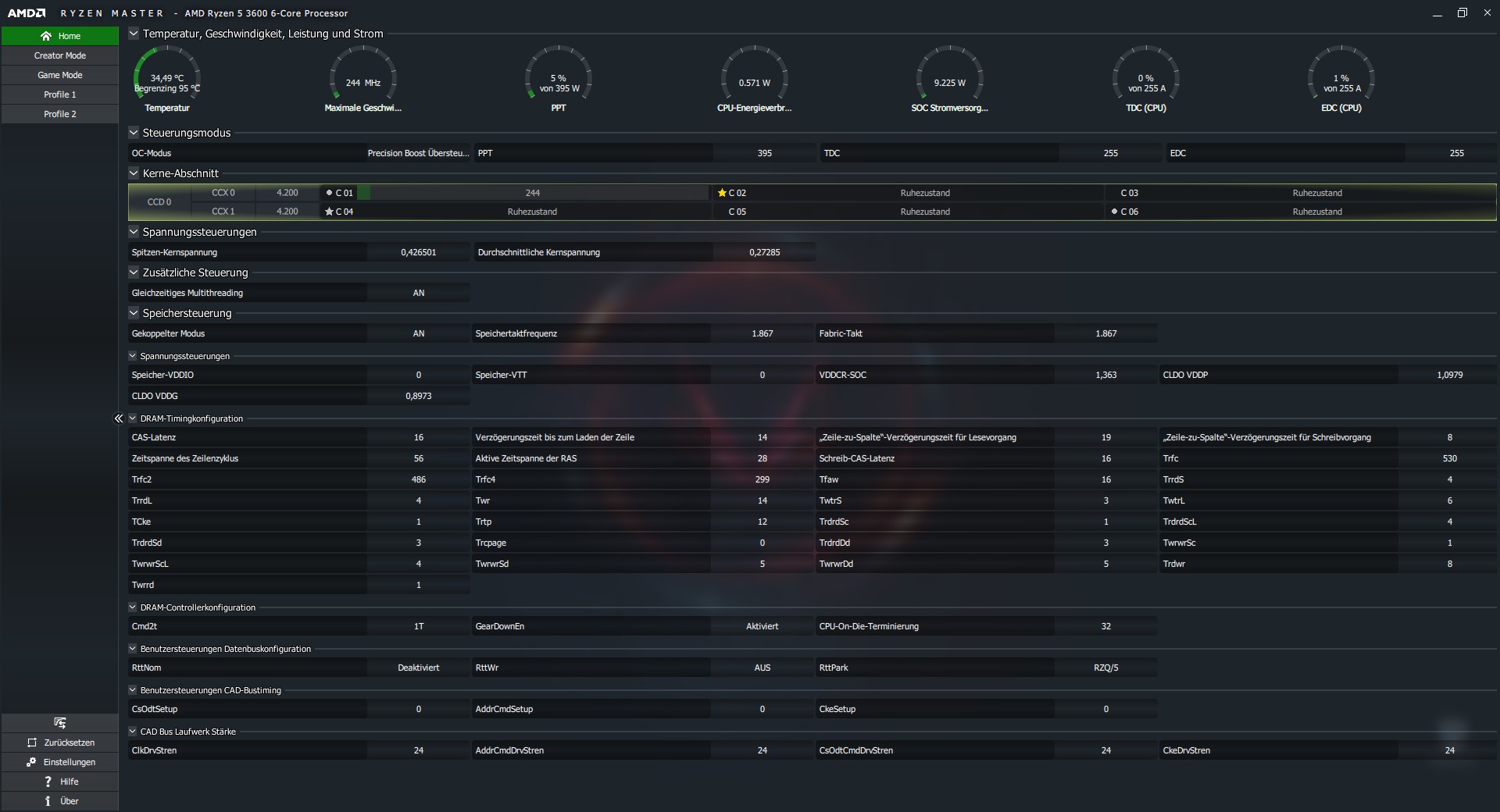Collapse the DRAM-Timingkonfiguration section
Viewport: 1500px width, 812px height.
(133, 418)
